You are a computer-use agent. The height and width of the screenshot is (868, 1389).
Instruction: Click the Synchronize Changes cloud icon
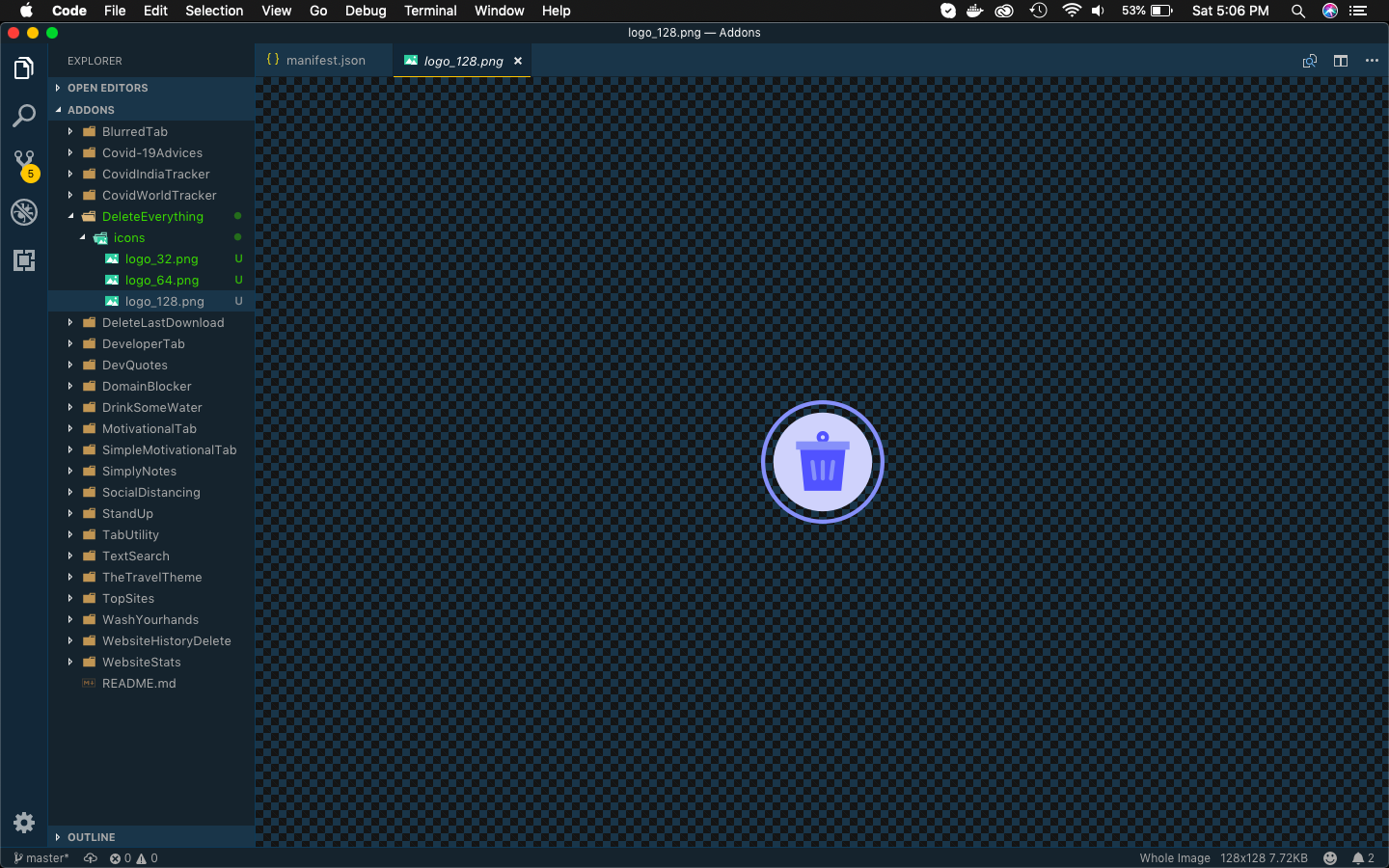coord(91,858)
